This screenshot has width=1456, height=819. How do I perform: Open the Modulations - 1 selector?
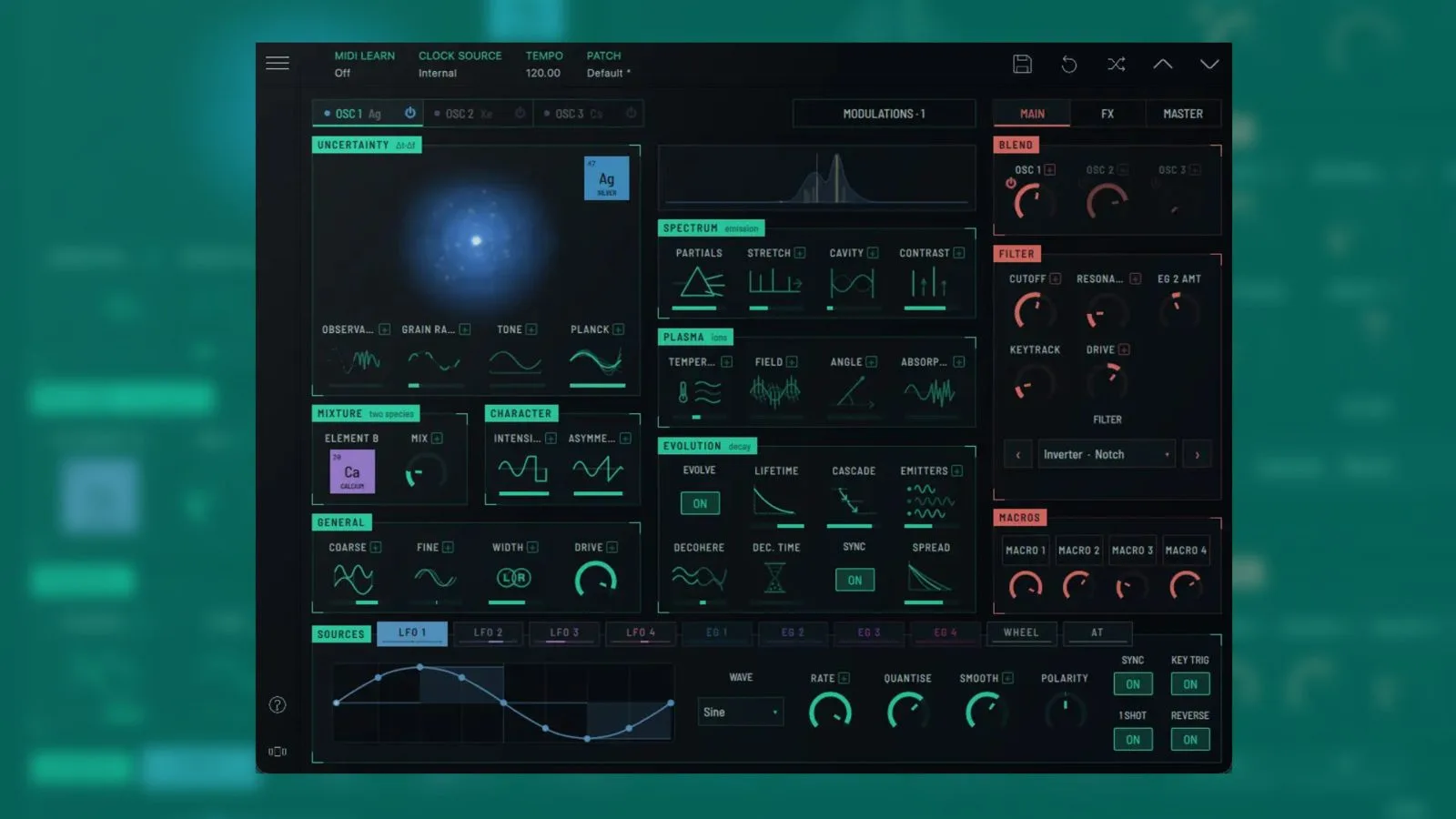coord(884,114)
